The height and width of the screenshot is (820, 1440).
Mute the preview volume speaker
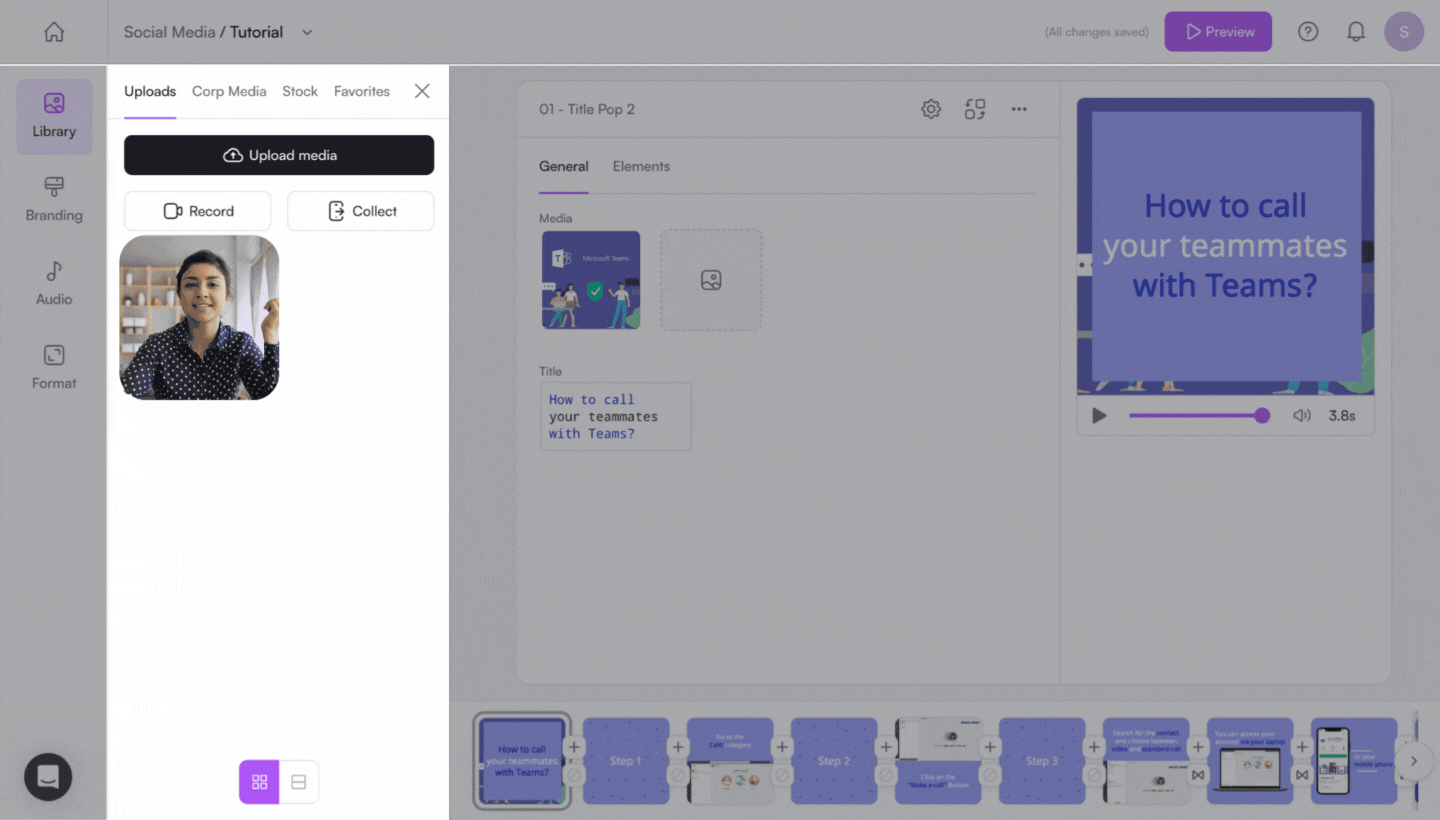[1301, 415]
